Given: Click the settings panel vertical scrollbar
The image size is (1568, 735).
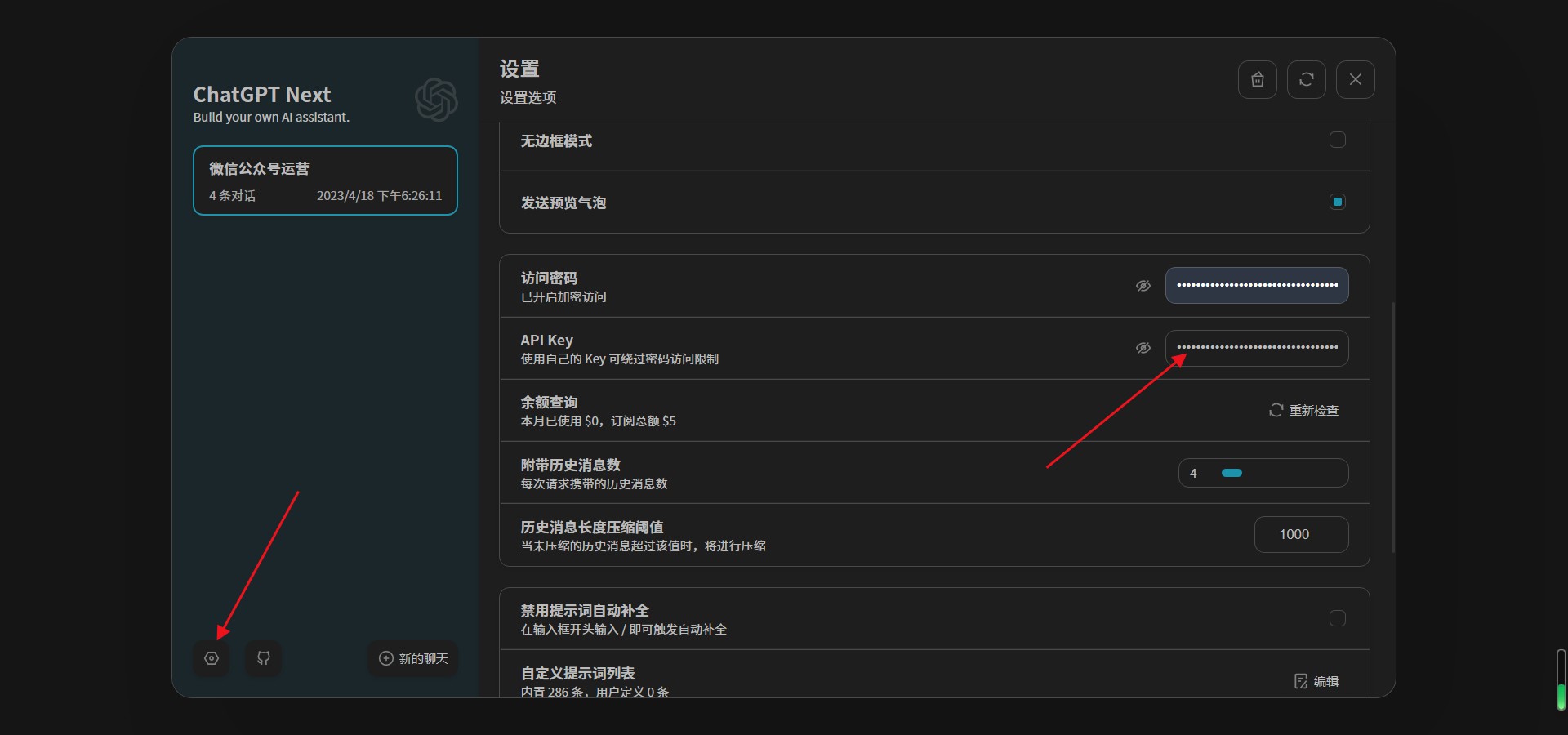Looking at the screenshot, I should [1393, 426].
